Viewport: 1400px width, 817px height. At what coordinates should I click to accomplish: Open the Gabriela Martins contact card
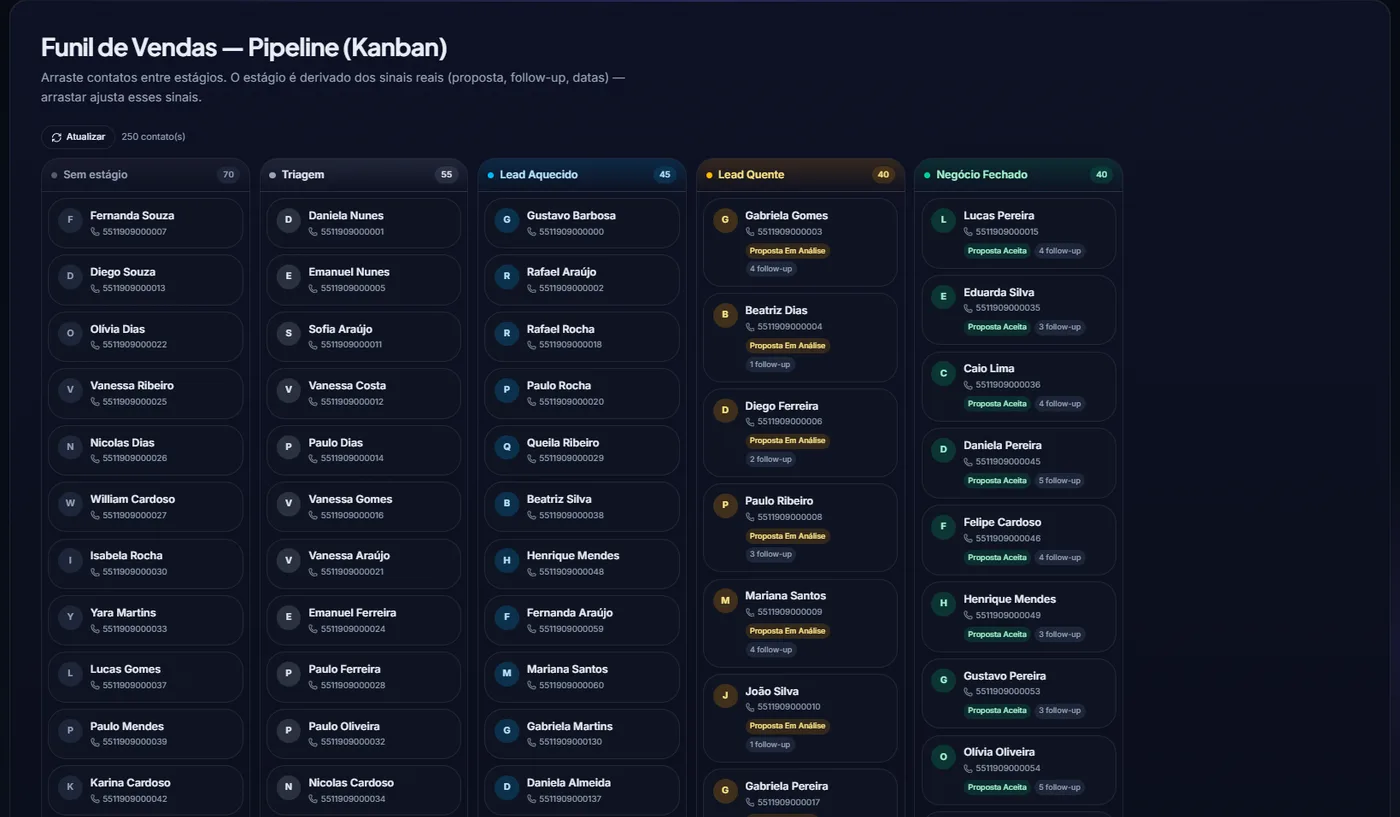(x=582, y=734)
